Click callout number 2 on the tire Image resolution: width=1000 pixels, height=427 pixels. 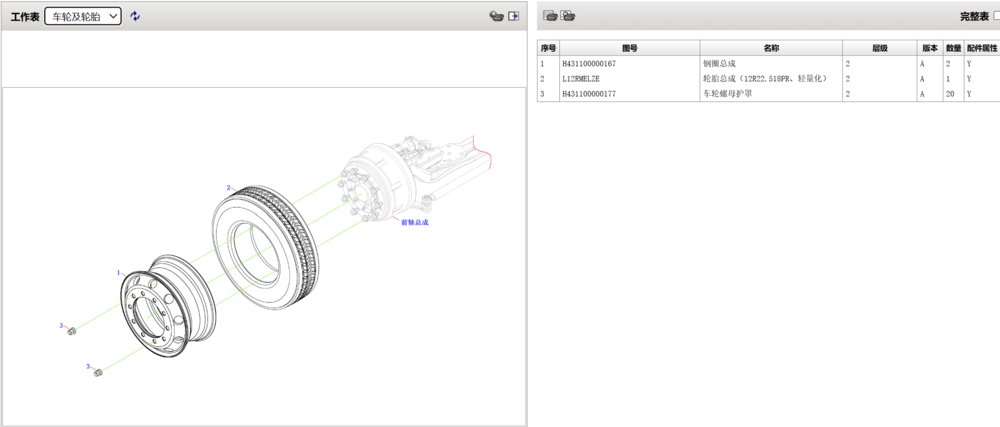228,187
